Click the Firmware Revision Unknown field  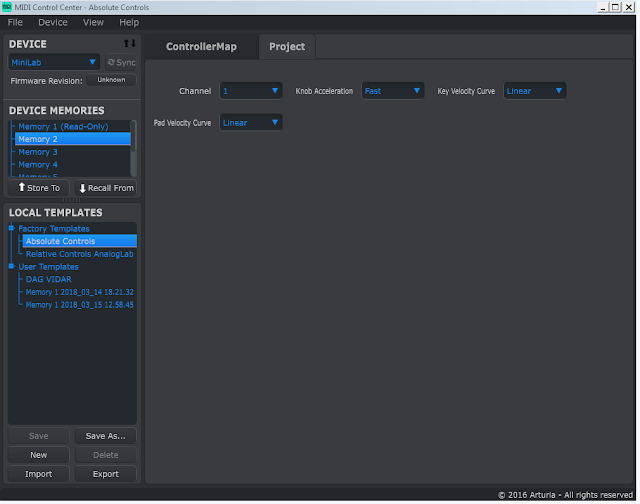111,80
